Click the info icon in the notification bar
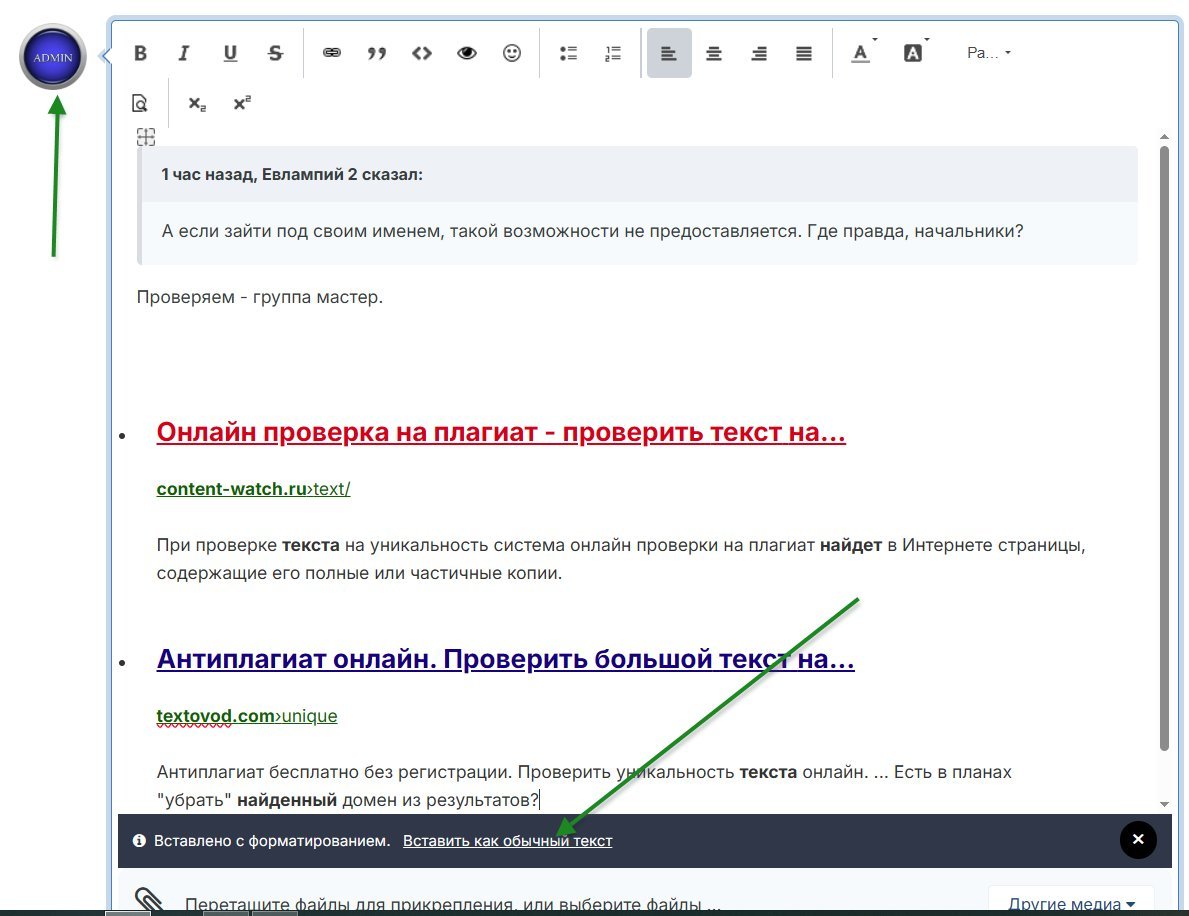This screenshot has height=916, width=1189. 139,840
